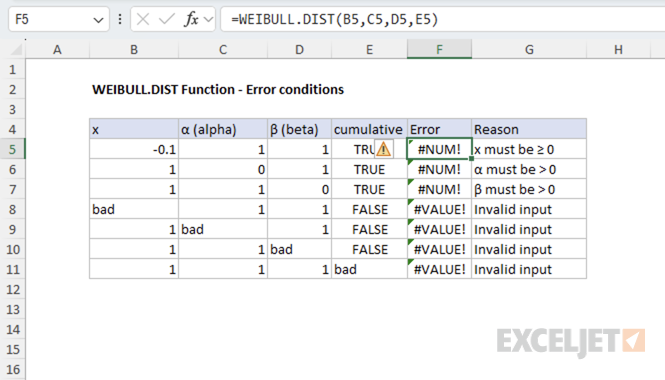Select the #VALUE! cell in row 8
The image size is (665, 380).
(439, 210)
